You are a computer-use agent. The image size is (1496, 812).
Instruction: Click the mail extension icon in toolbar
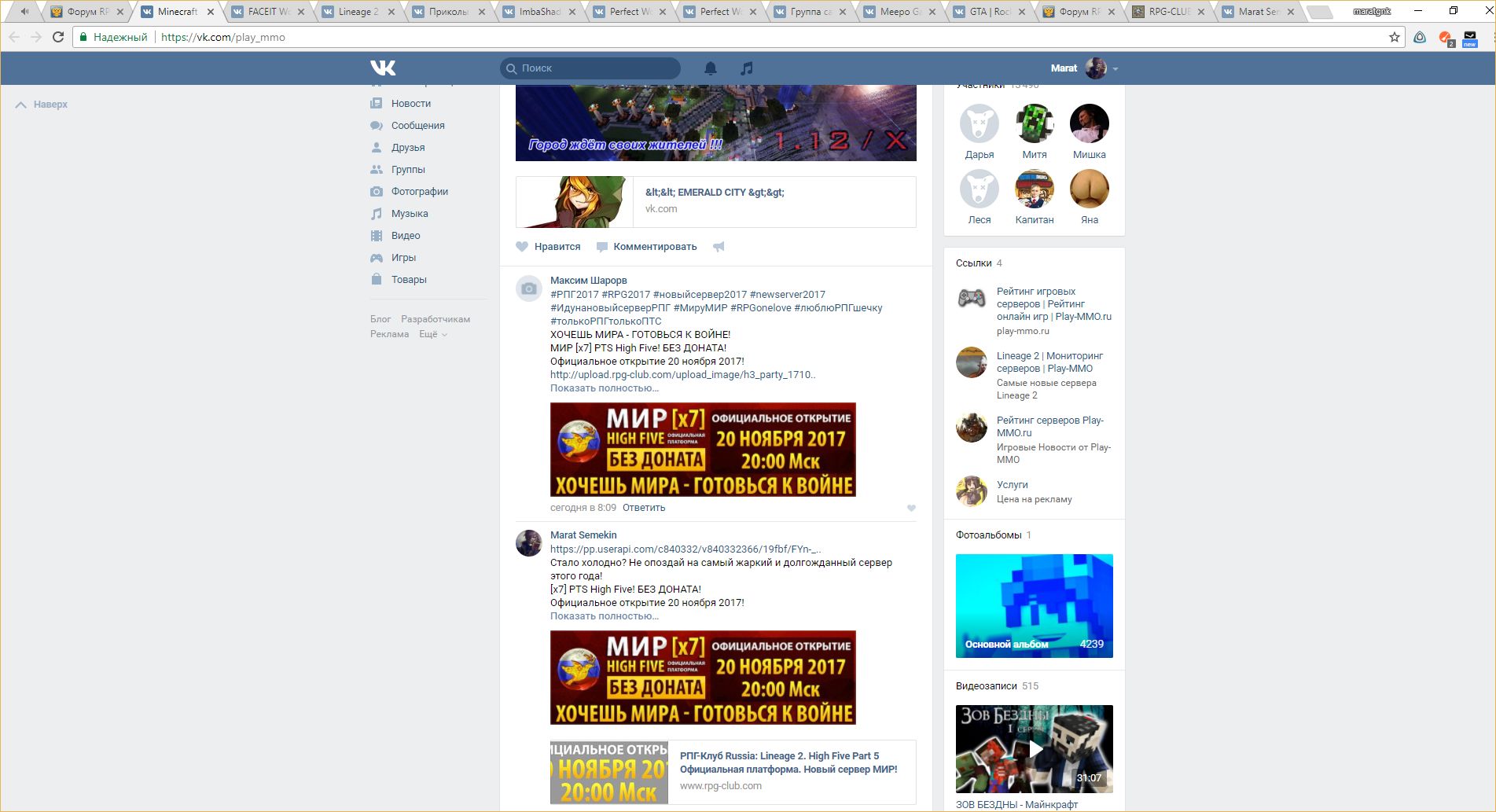[1470, 38]
